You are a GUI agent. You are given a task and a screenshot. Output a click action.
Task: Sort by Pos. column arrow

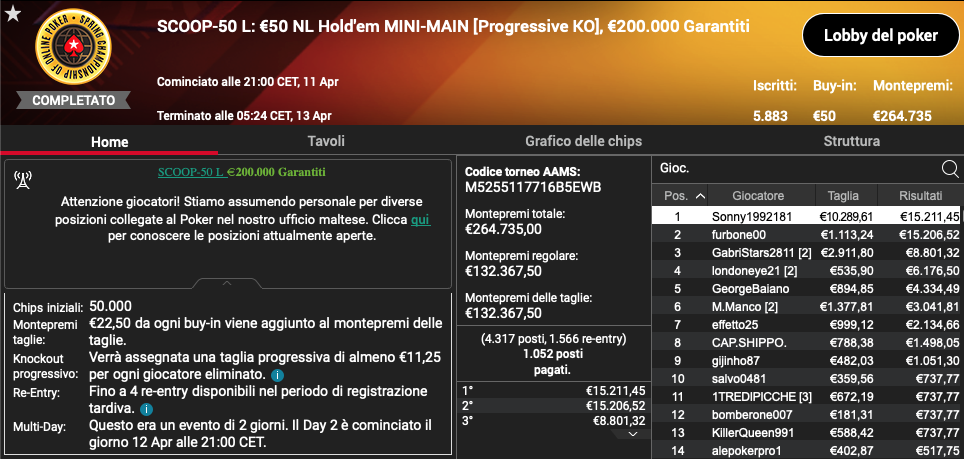pyautogui.click(x=700, y=196)
